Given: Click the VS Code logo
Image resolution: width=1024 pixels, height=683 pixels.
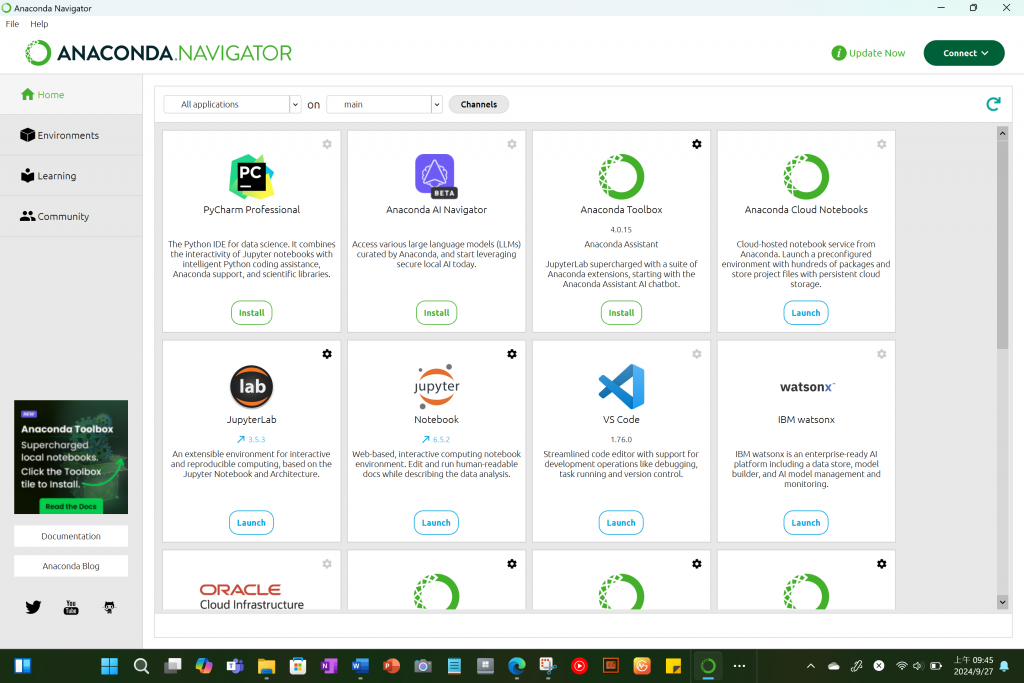Looking at the screenshot, I should (x=621, y=387).
